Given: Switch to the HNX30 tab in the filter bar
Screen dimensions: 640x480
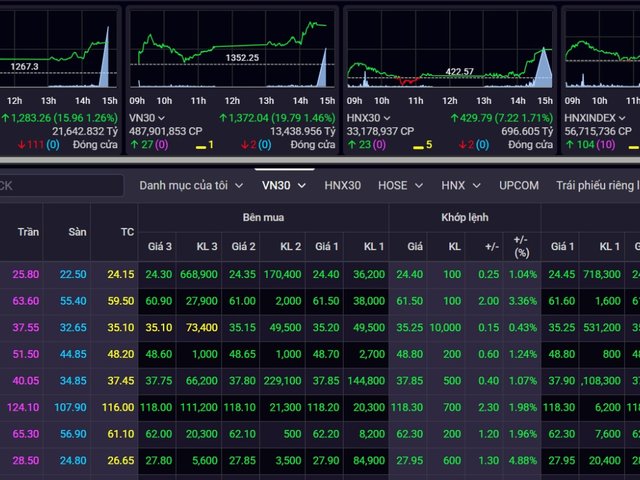Looking at the screenshot, I should pos(343,185).
